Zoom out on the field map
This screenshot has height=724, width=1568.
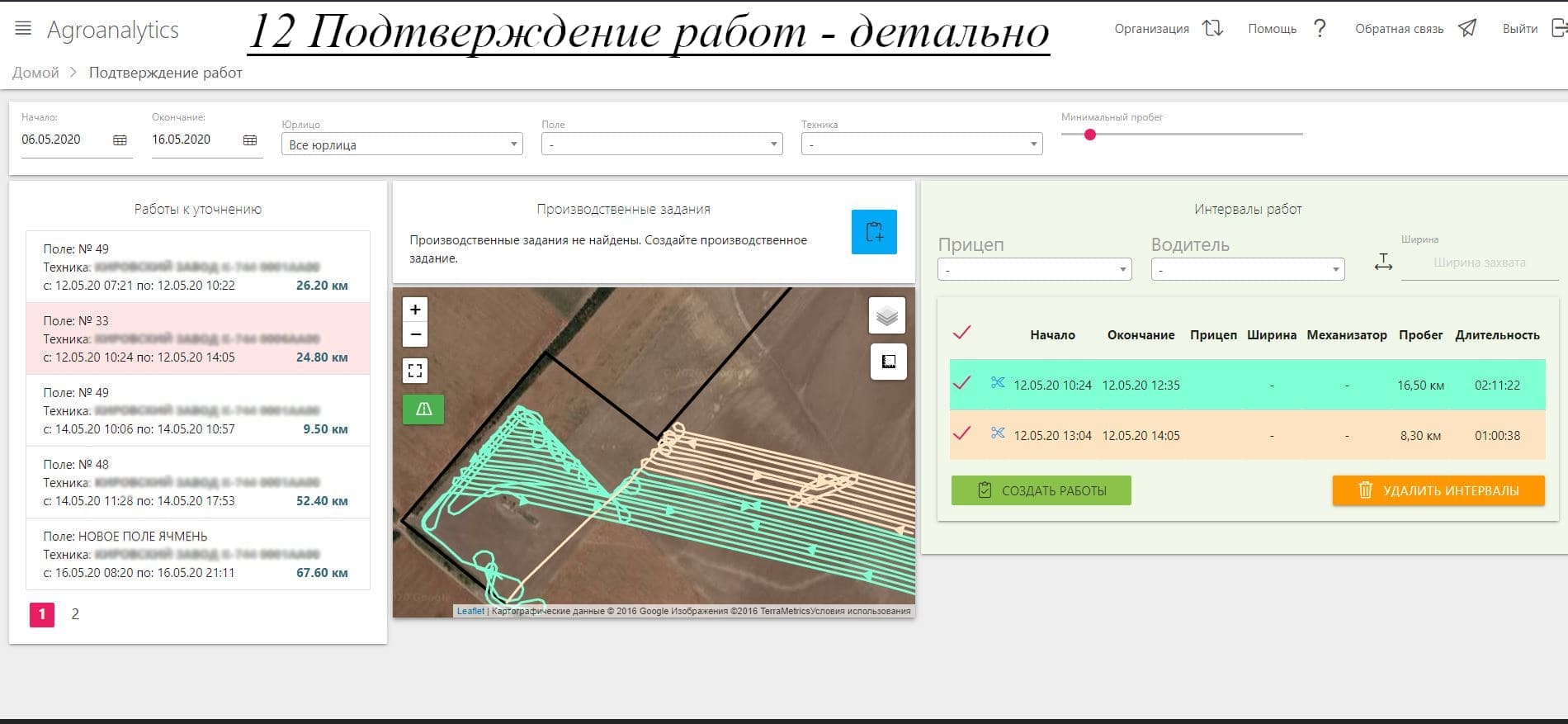(x=415, y=334)
